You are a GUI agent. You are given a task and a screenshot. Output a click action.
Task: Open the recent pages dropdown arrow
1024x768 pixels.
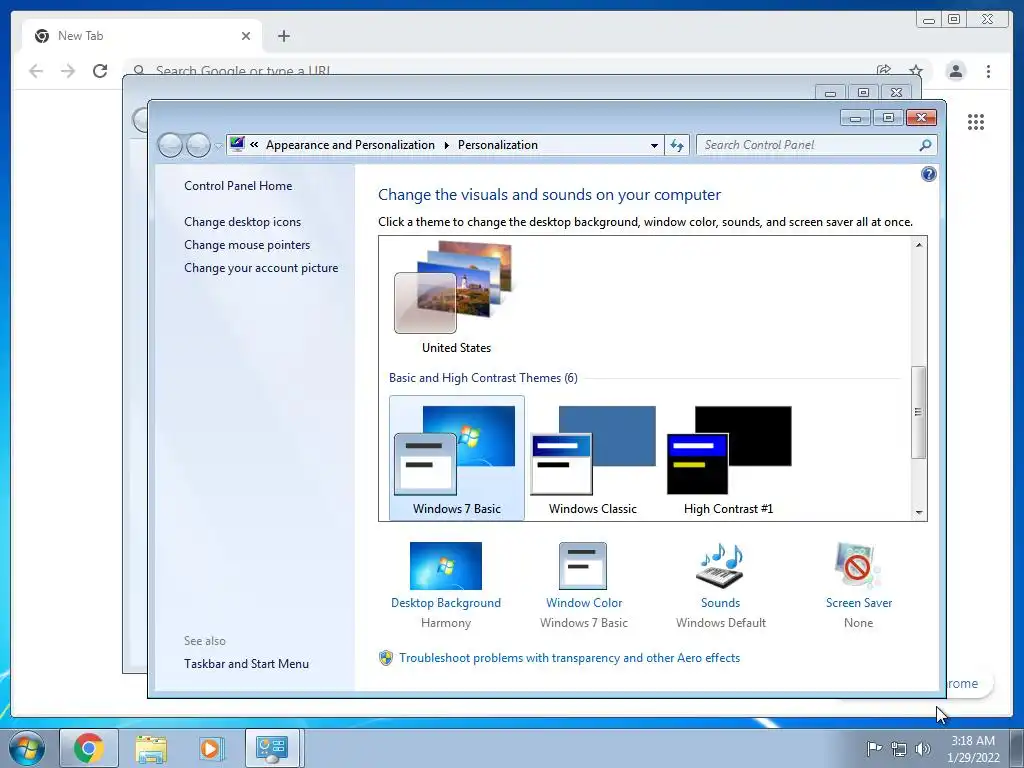(x=218, y=146)
